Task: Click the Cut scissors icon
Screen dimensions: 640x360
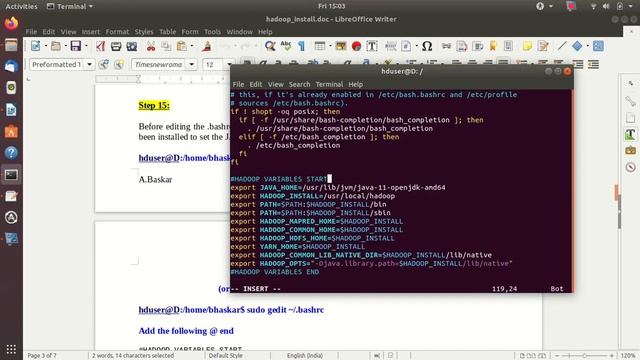Action: (x=151, y=46)
